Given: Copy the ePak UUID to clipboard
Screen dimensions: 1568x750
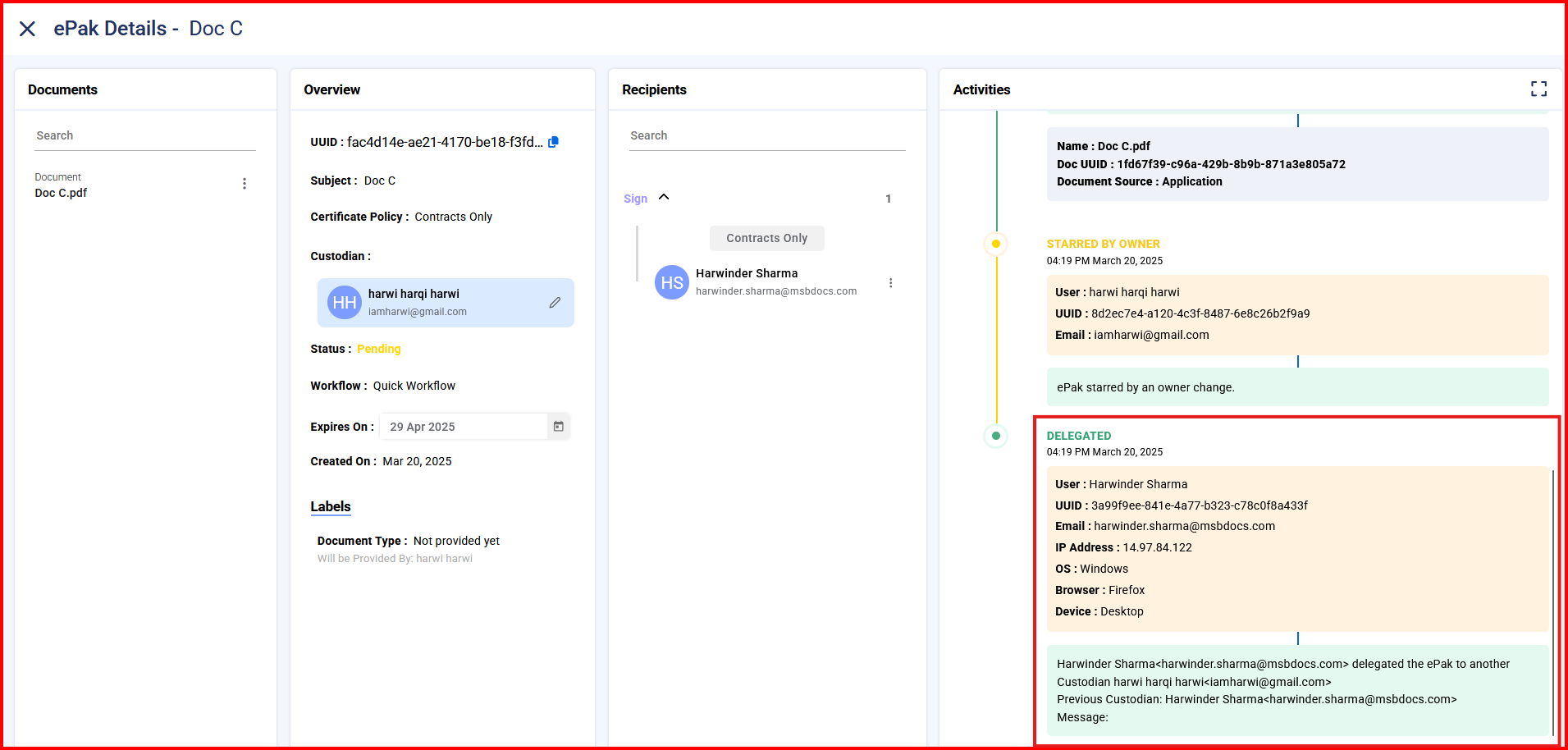Looking at the screenshot, I should tap(553, 142).
